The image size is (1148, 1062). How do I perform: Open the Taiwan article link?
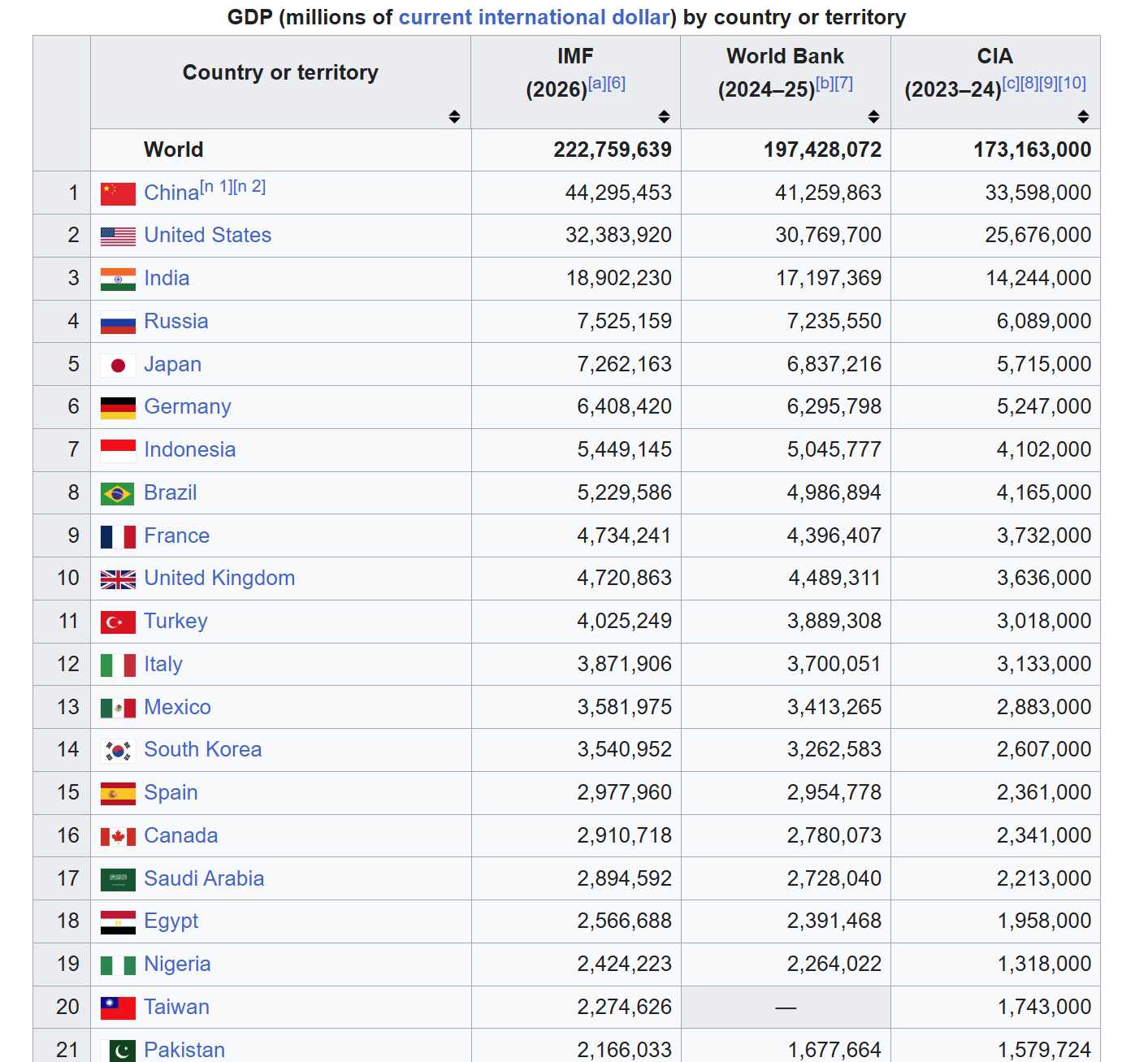point(177,1007)
